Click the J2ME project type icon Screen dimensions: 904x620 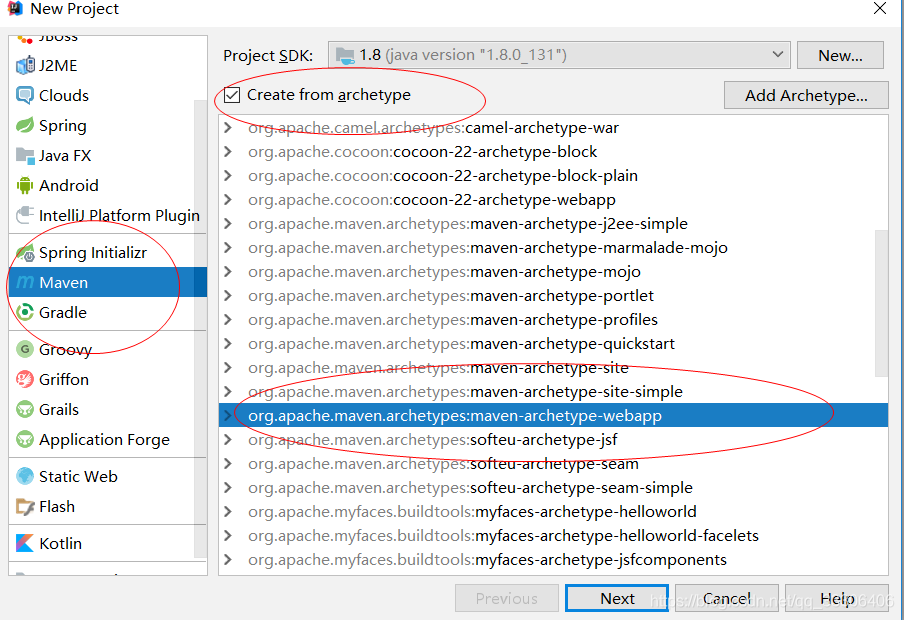point(25,66)
